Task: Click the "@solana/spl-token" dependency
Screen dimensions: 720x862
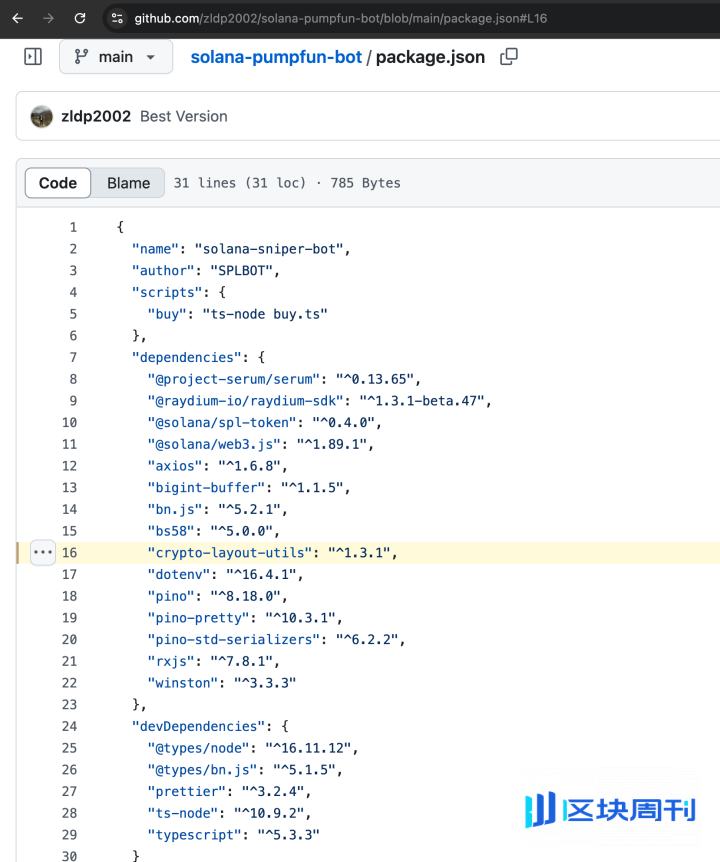Action: click(222, 422)
